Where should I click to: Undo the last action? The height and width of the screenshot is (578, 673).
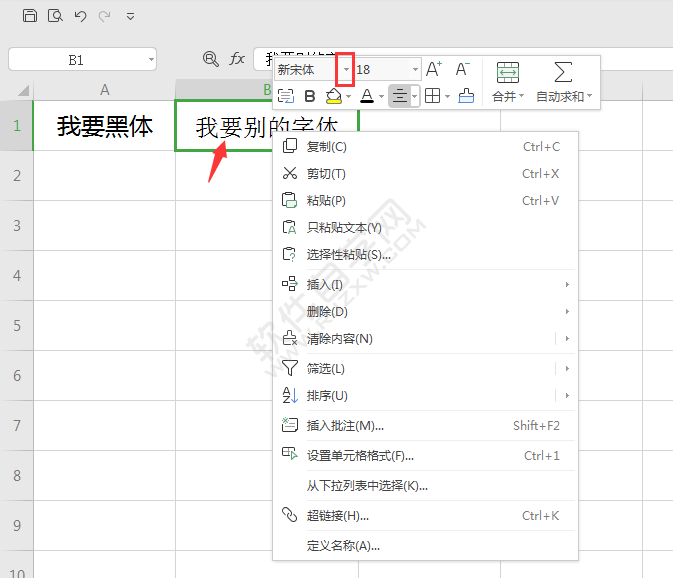[x=80, y=16]
